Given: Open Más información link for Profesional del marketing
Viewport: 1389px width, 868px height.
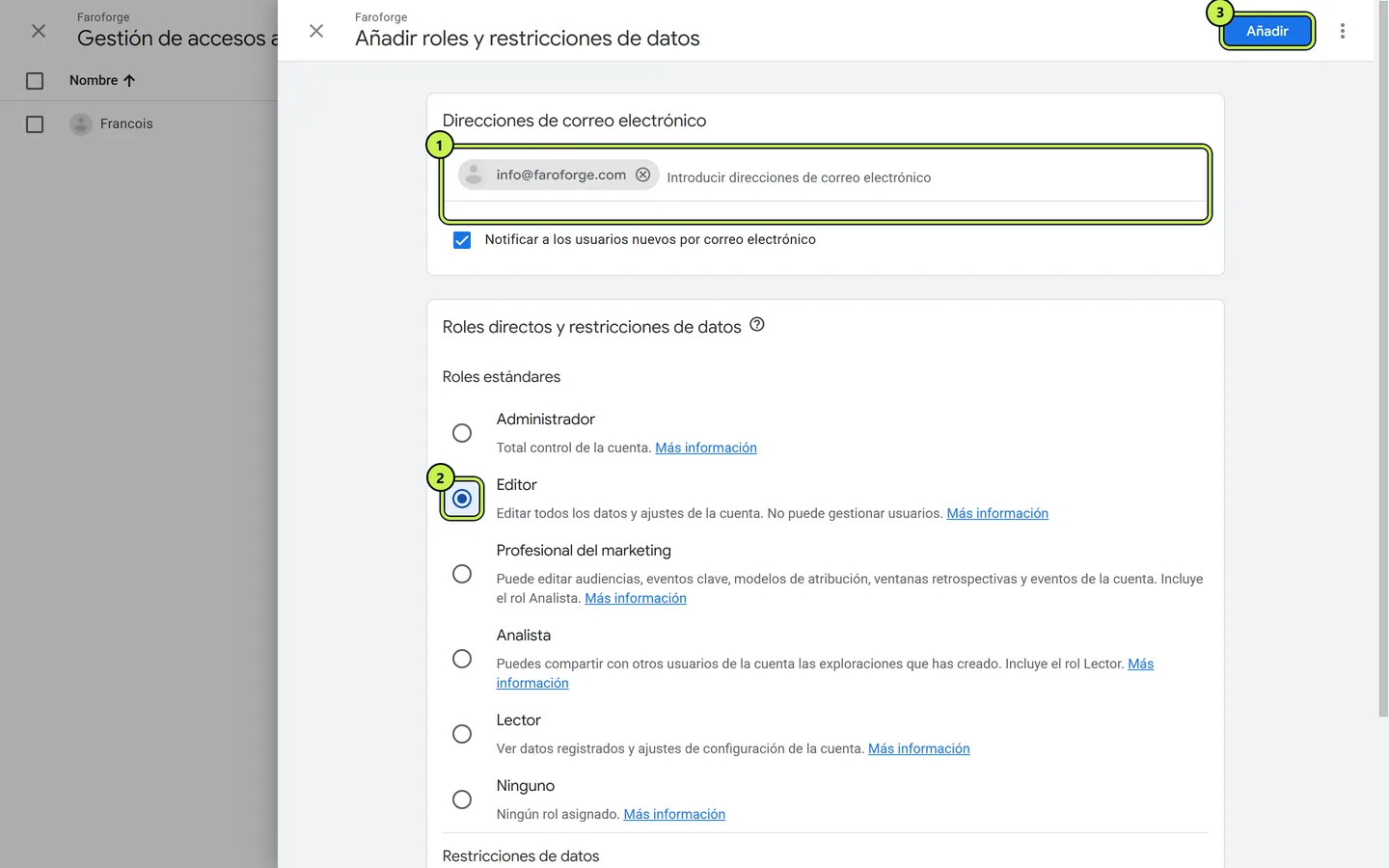Looking at the screenshot, I should coord(636,598).
